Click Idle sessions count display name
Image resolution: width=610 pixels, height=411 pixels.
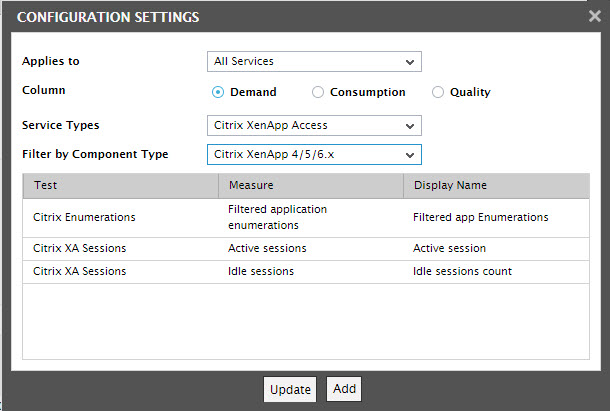[462, 271]
